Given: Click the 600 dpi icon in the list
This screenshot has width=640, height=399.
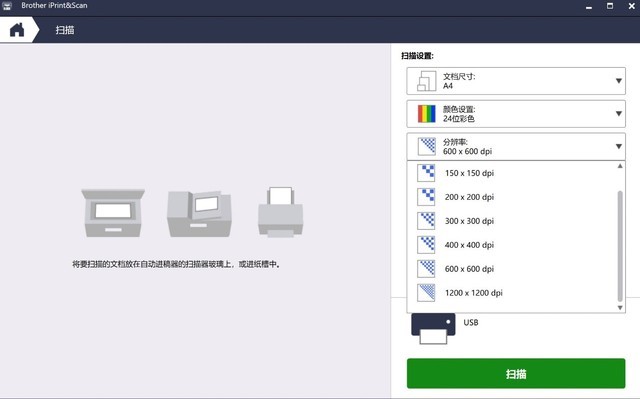Looking at the screenshot, I should [426, 268].
